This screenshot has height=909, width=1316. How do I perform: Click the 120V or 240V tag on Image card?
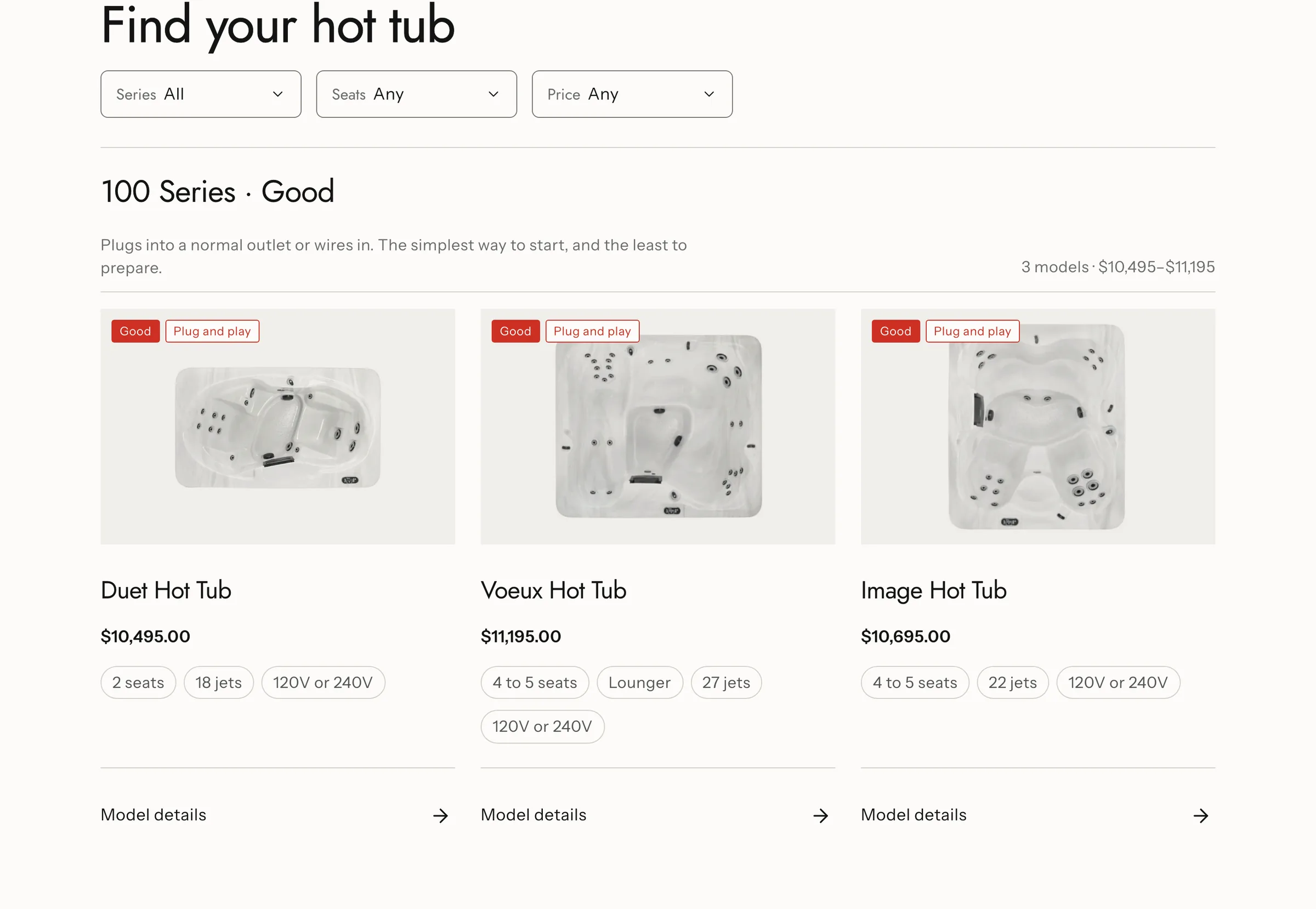pos(1118,683)
